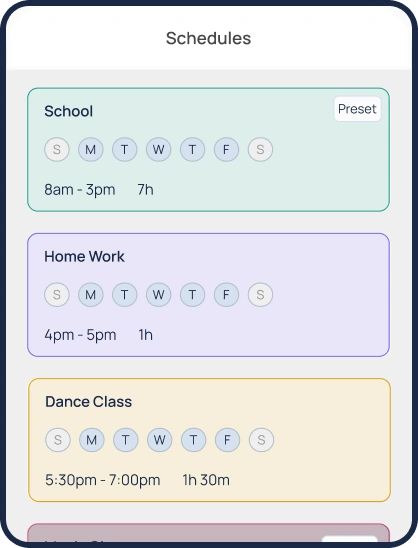Image resolution: width=418 pixels, height=548 pixels.
Task: Toggle Friday in the Home Work schedule
Action: pos(226,295)
